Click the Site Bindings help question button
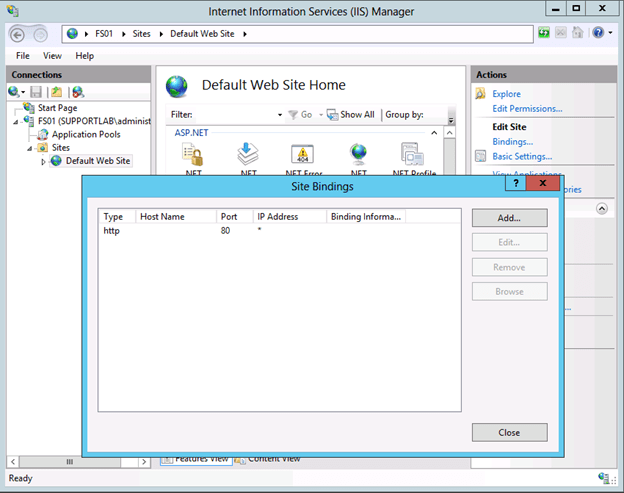 click(516, 183)
